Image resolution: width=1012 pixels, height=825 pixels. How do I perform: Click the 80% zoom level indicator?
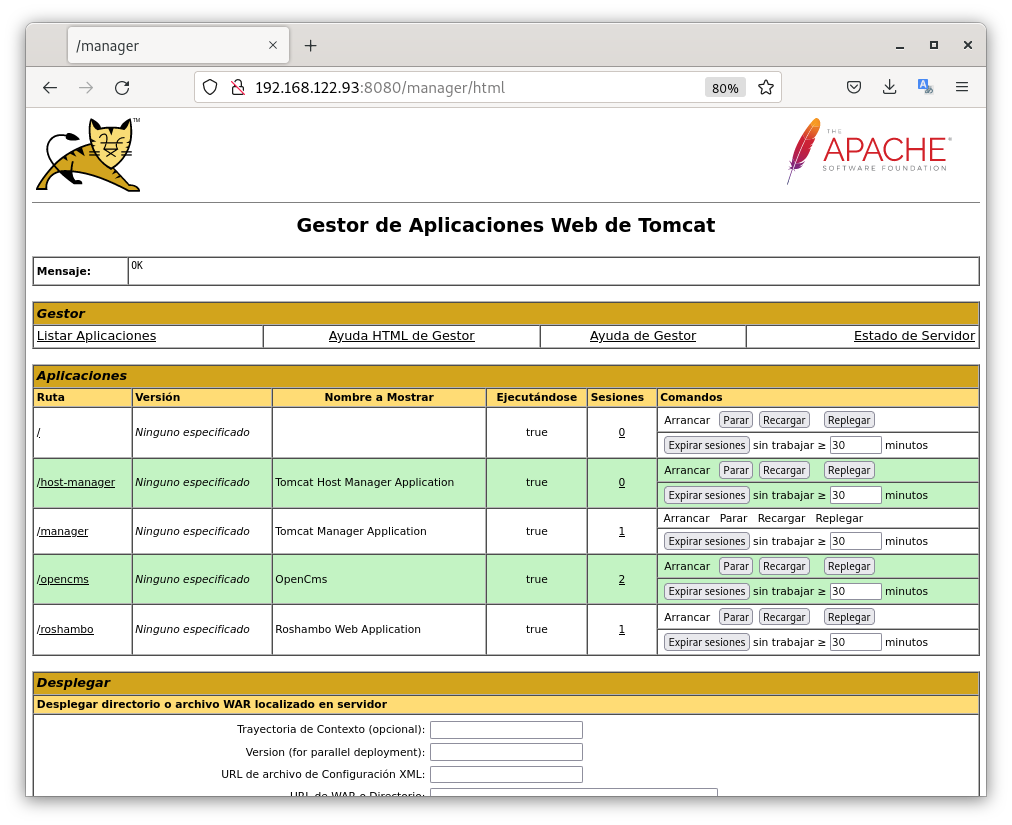point(724,88)
